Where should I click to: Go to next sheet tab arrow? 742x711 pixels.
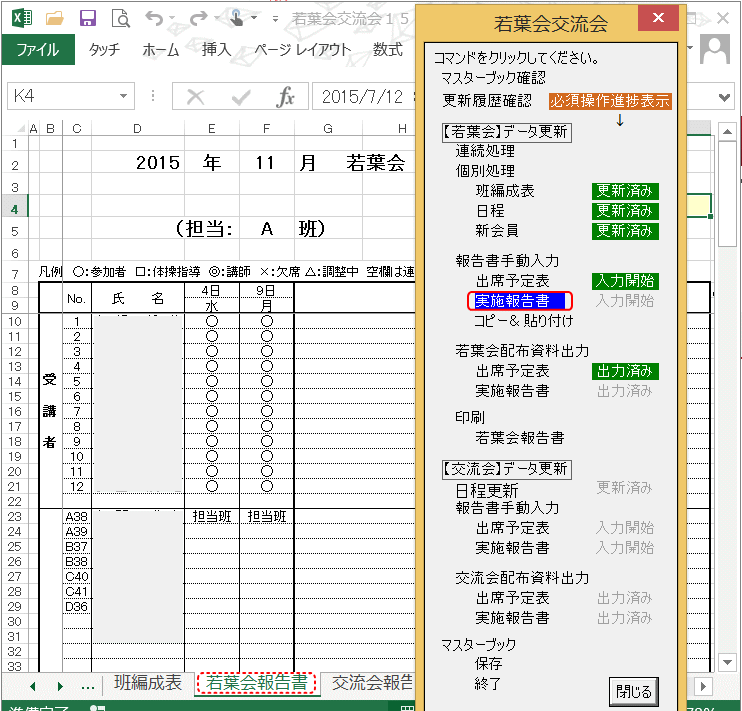point(60,686)
